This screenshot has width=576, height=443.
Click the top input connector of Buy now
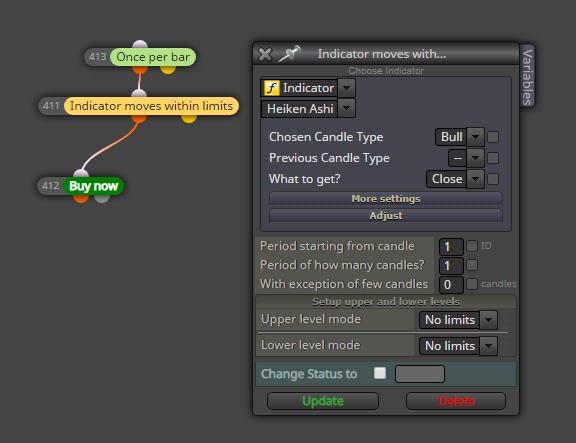81,174
